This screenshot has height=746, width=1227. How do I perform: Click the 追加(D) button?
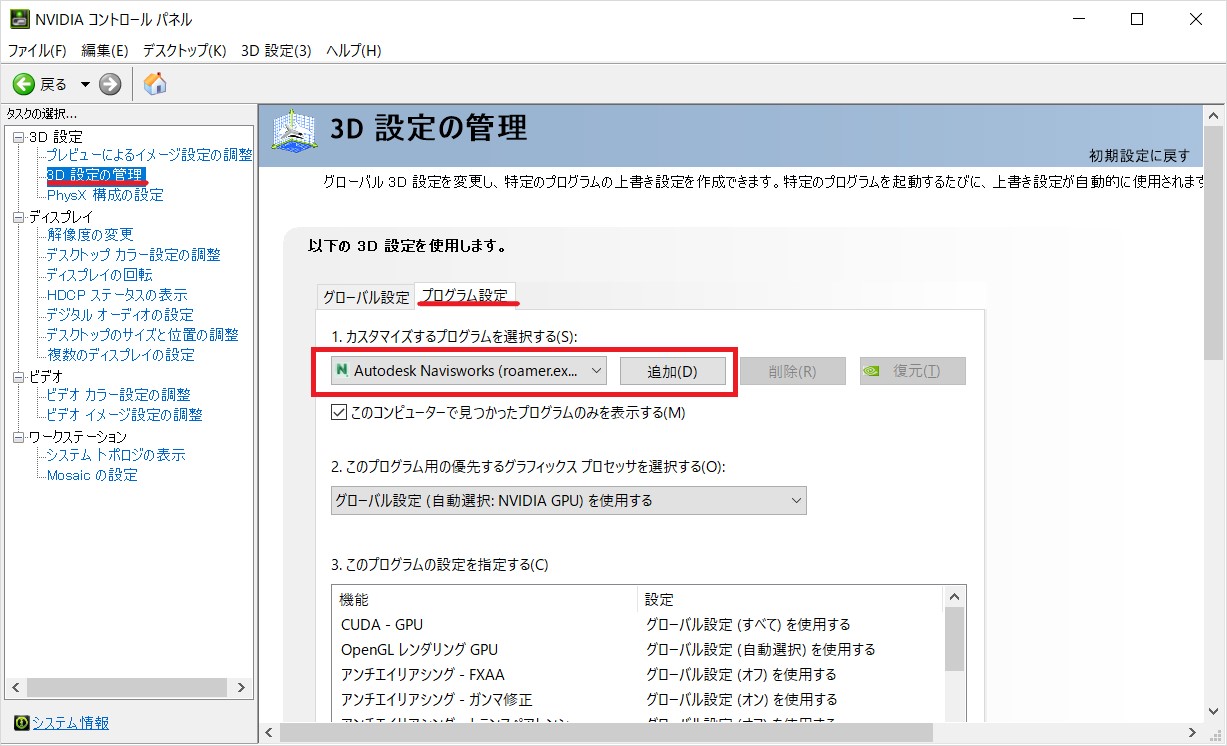coord(673,371)
